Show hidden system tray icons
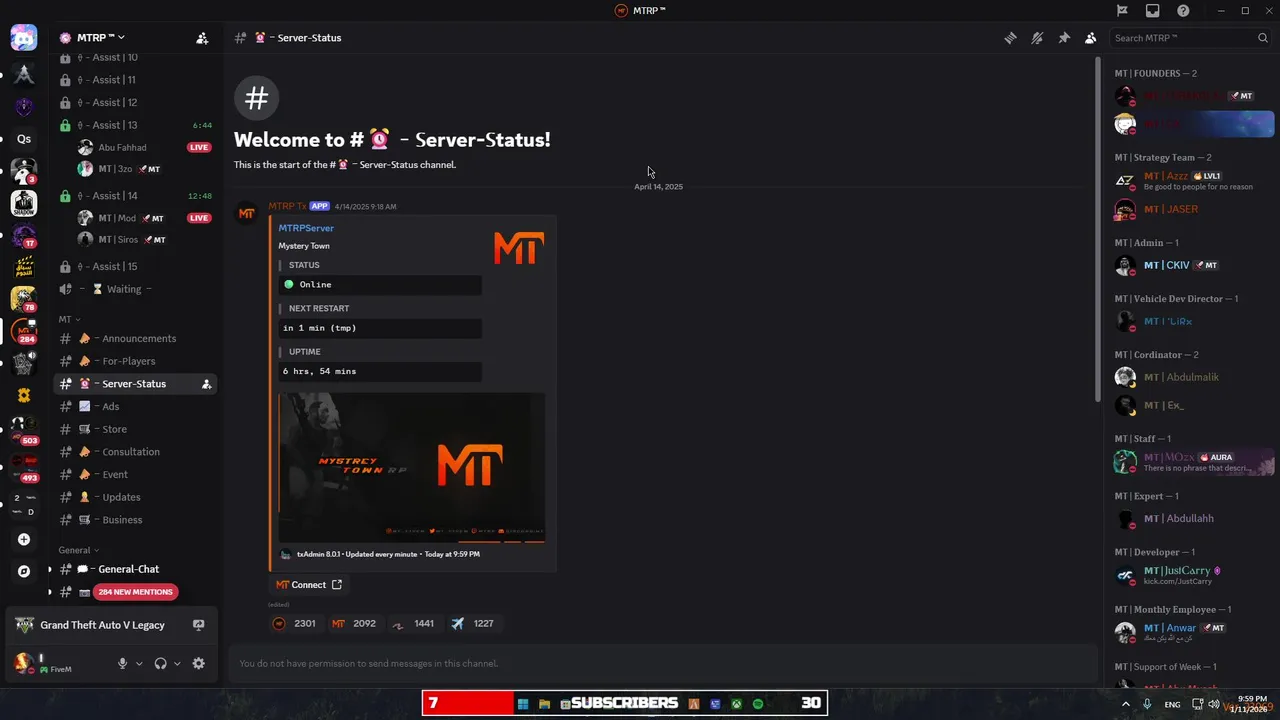1280x720 pixels. pyautogui.click(x=1126, y=704)
